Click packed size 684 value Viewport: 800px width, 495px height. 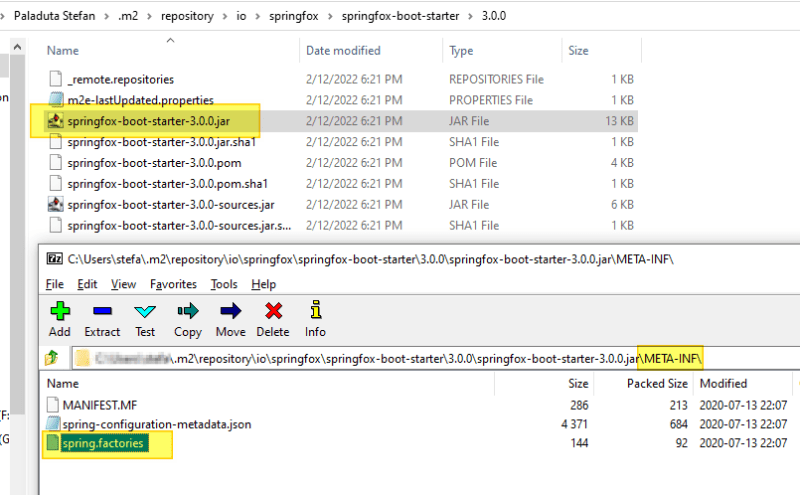(679, 424)
